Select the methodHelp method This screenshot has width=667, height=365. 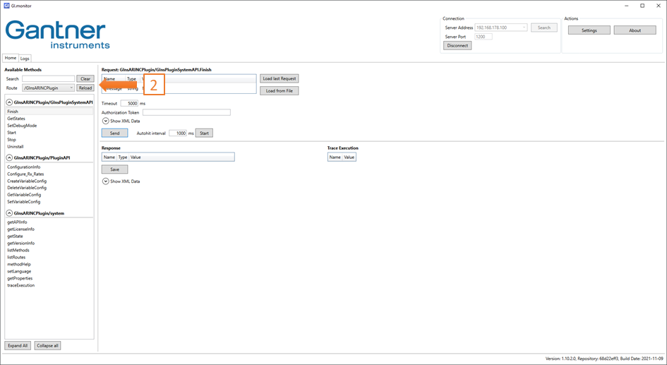tap(19, 264)
